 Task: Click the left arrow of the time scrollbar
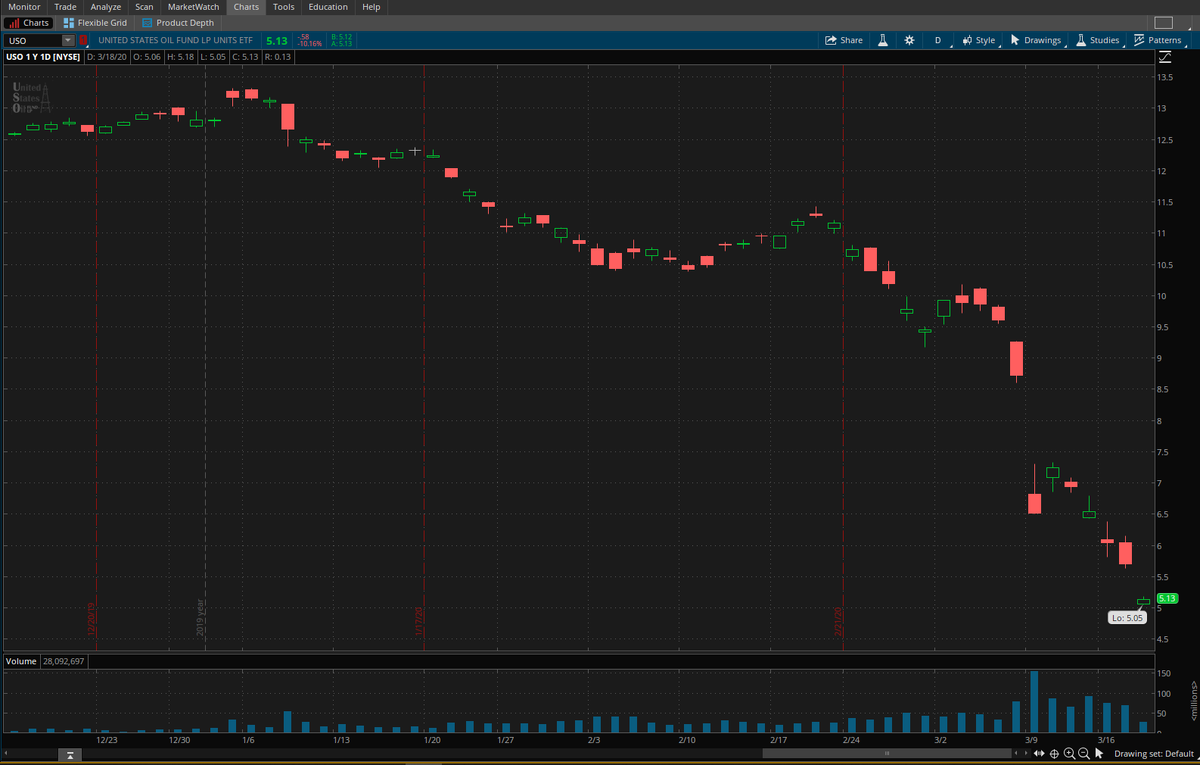[6, 753]
